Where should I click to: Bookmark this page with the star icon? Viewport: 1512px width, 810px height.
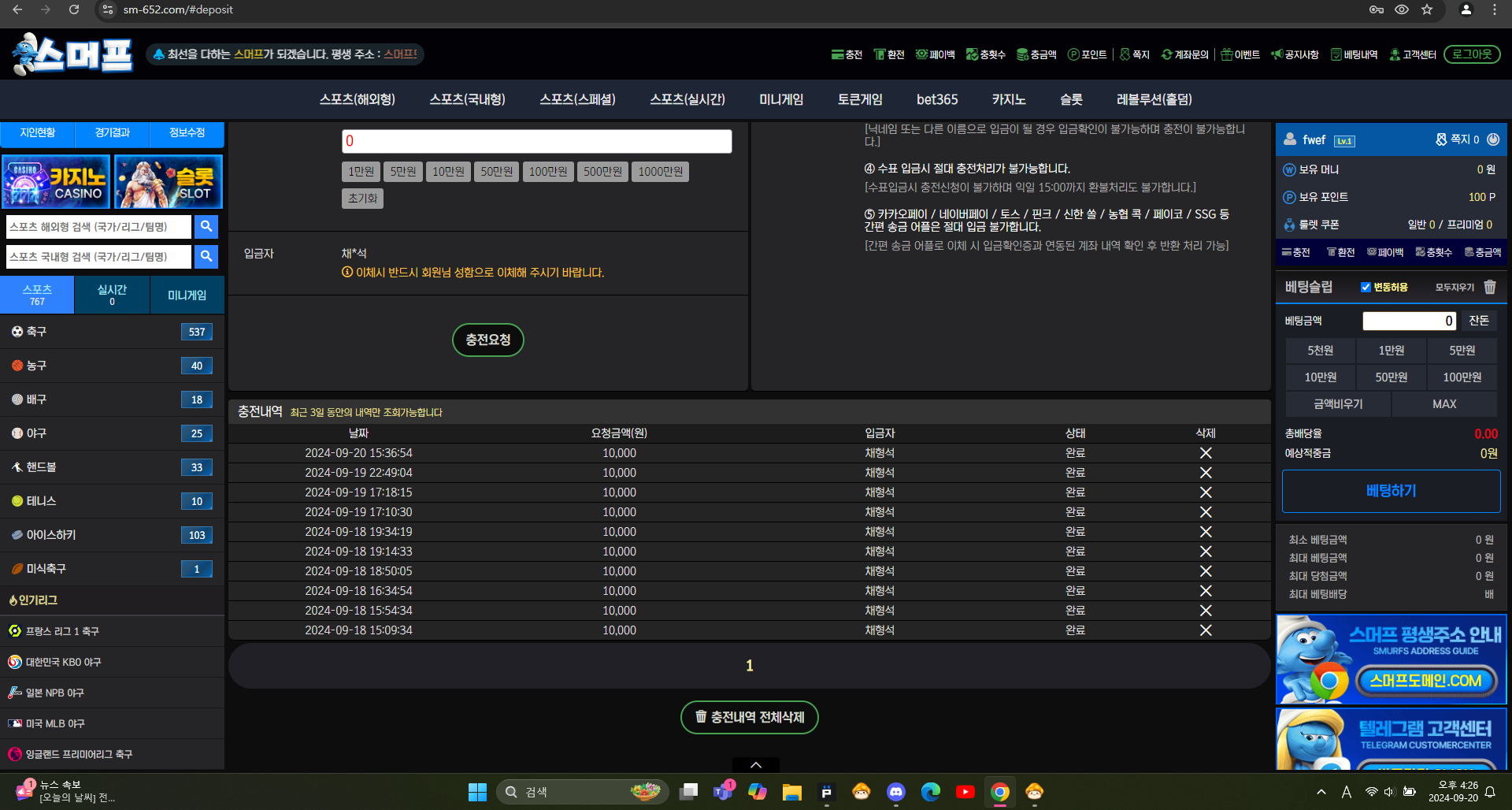point(1427,9)
